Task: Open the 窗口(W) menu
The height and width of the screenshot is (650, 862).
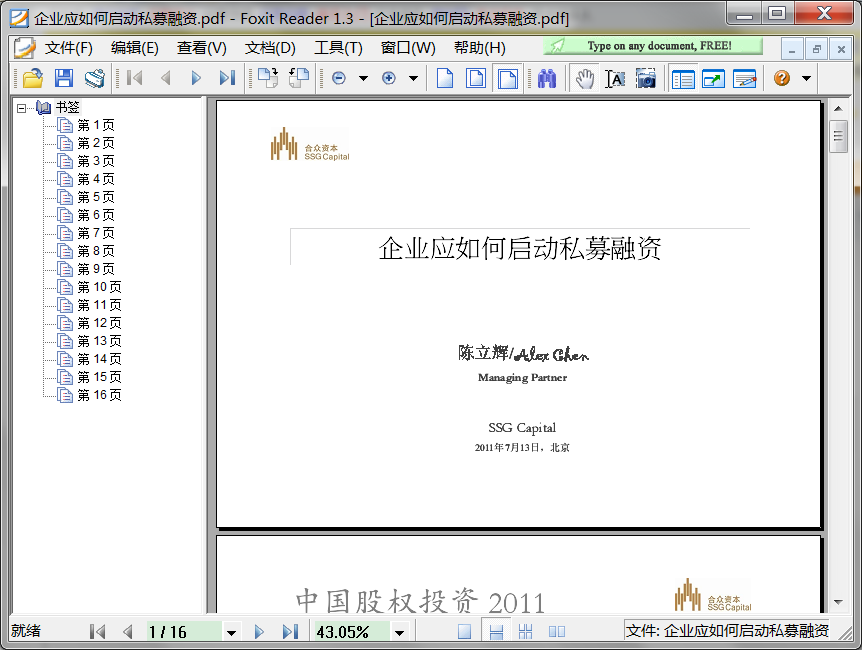Action: click(408, 48)
